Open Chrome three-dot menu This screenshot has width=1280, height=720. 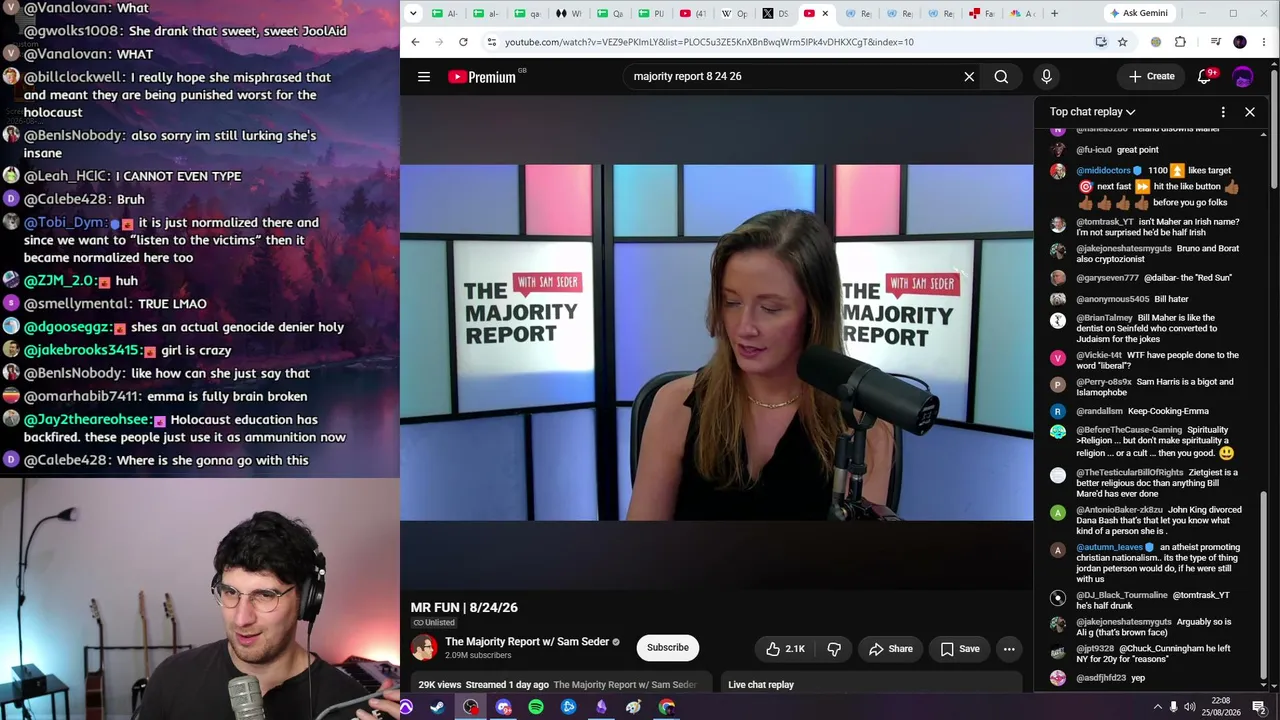(1263, 42)
